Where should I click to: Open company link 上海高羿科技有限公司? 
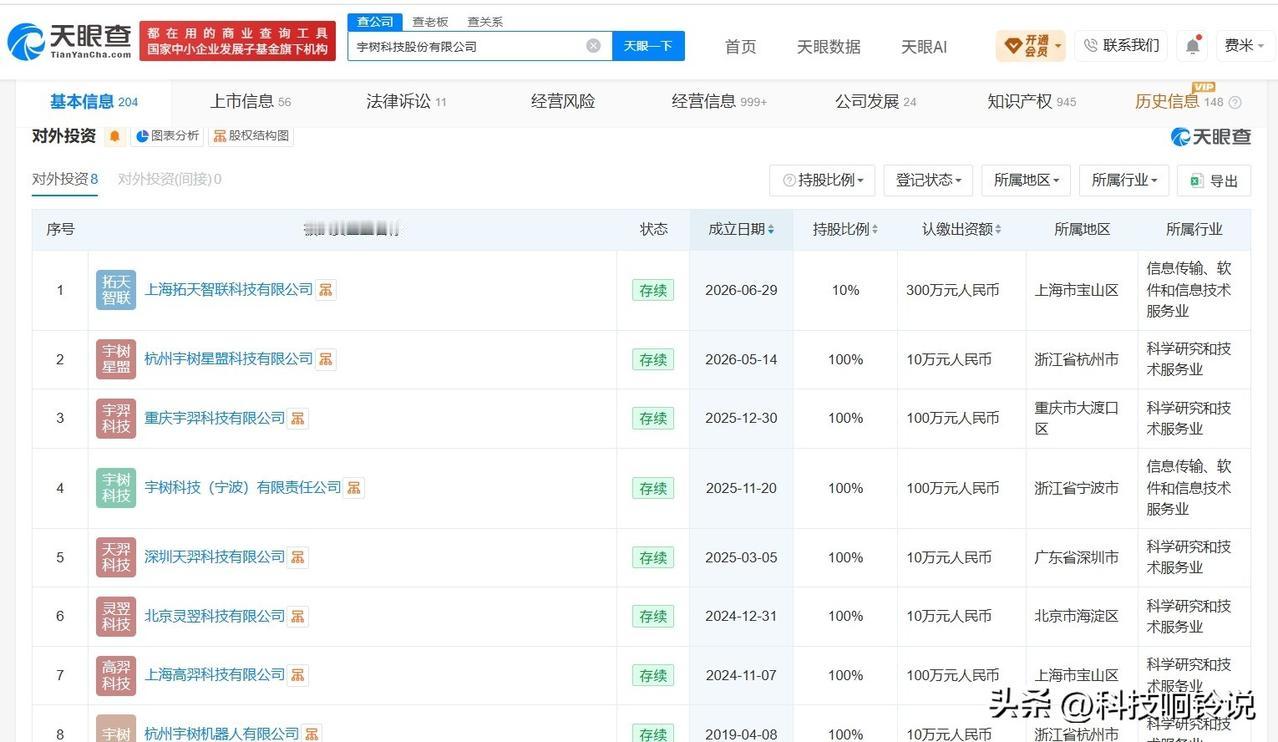(214, 675)
